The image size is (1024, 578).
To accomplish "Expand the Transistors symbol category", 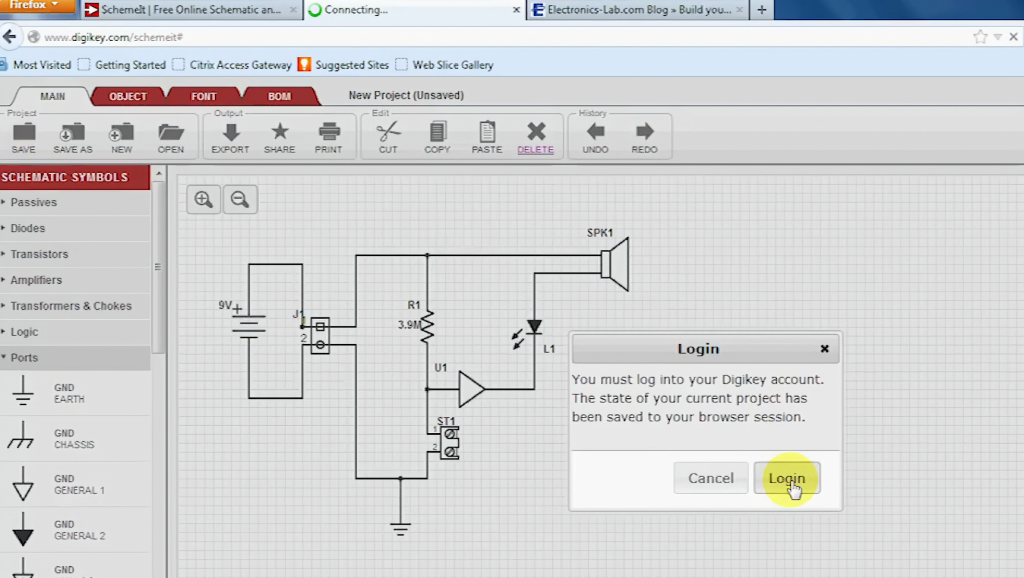I will click(39, 254).
